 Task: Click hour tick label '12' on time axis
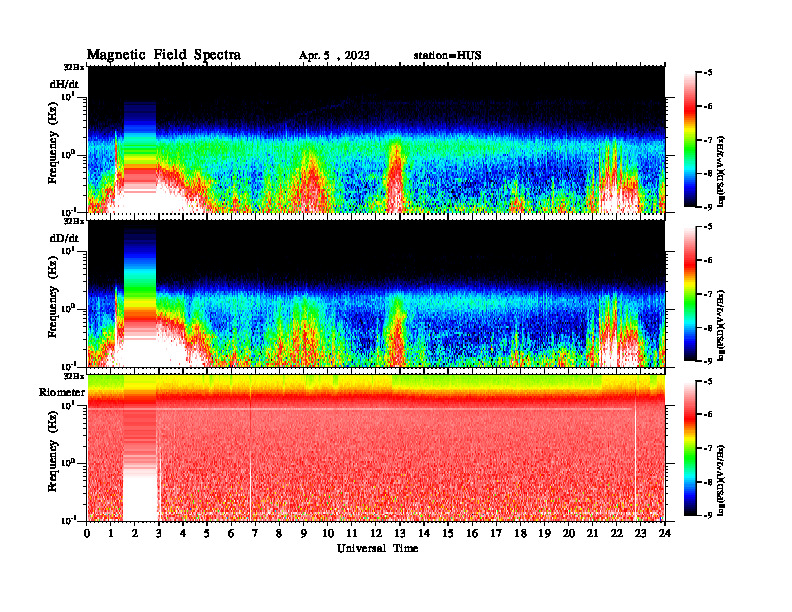coord(376,534)
